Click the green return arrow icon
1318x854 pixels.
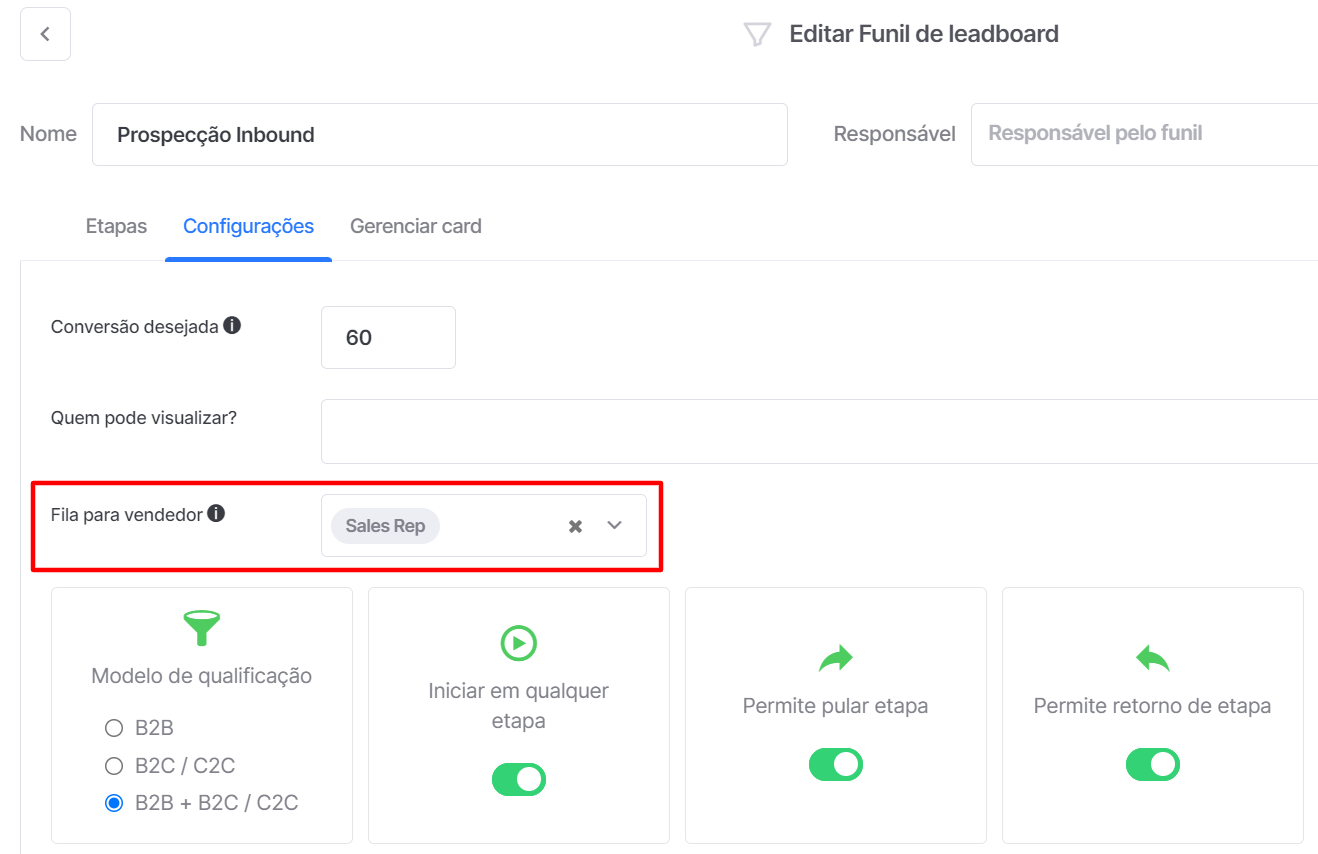(x=1153, y=658)
